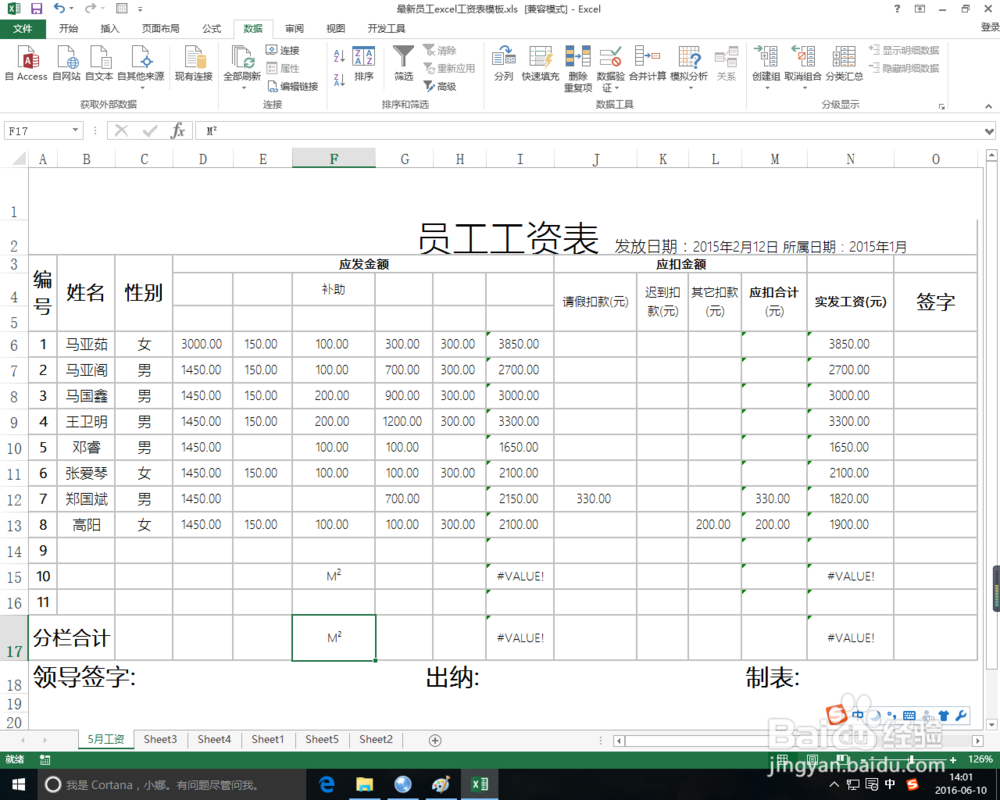The width and height of the screenshot is (1000, 800).
Task: Click Text to Columns (分列) icon
Action: 503,63
